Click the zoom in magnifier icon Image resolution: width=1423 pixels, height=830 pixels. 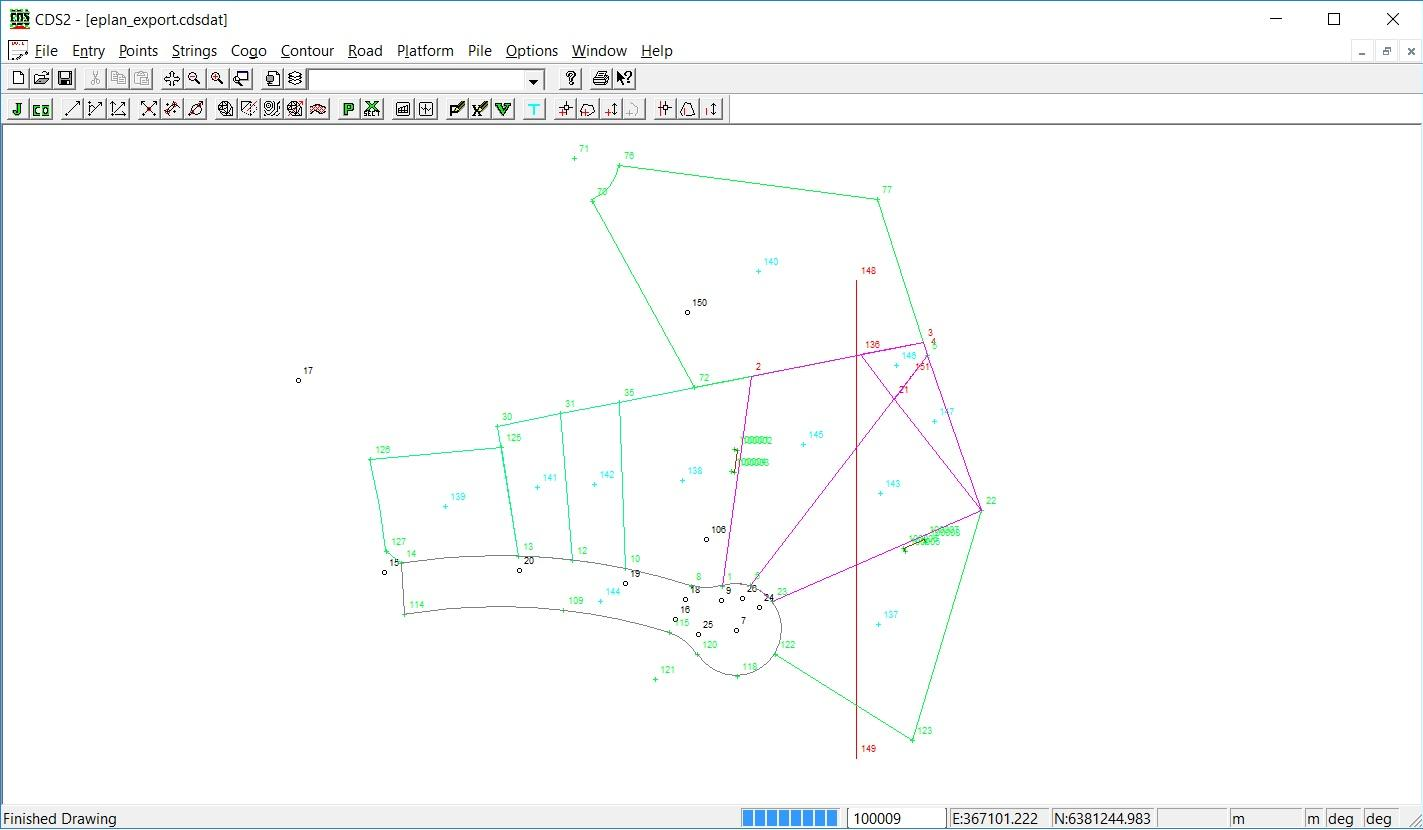[217, 79]
